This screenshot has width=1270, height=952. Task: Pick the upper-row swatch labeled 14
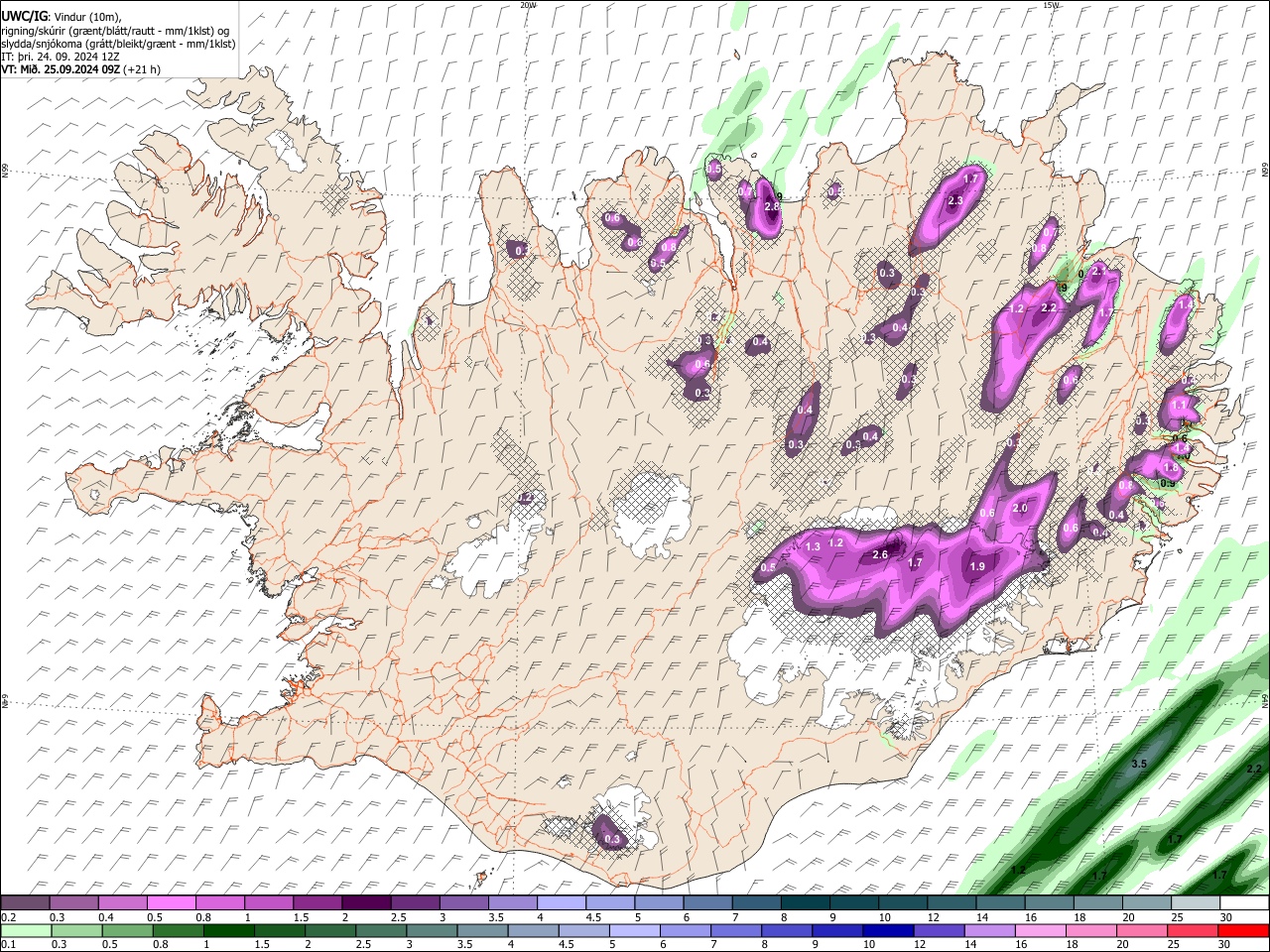(x=1001, y=903)
